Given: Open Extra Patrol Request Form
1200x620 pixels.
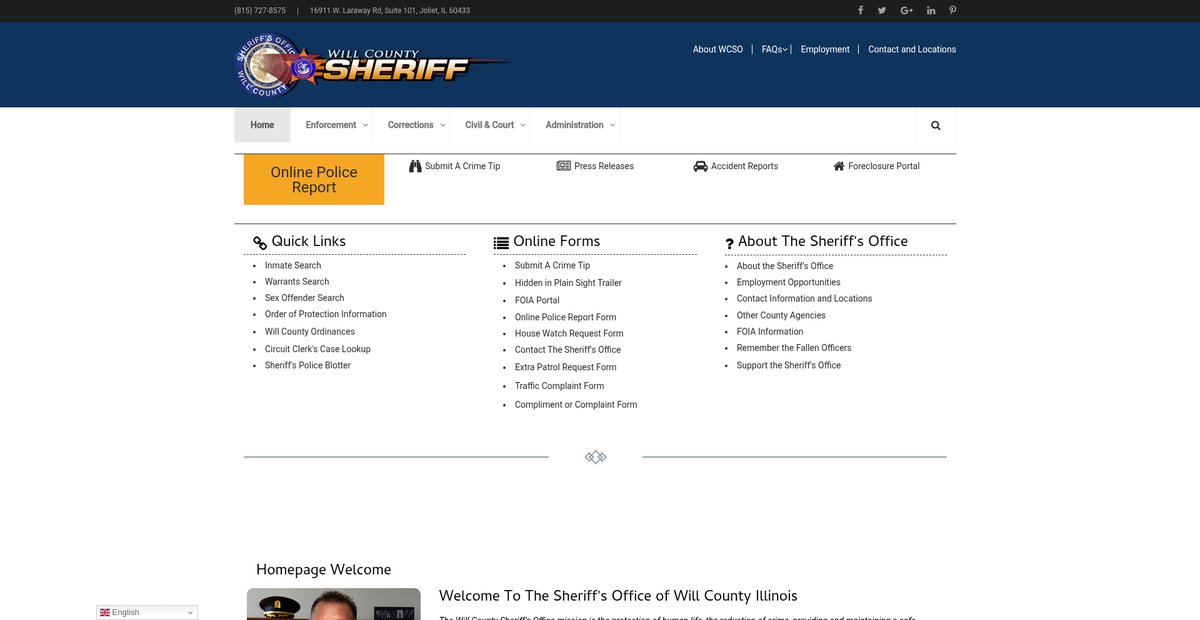Looking at the screenshot, I should coord(566,367).
